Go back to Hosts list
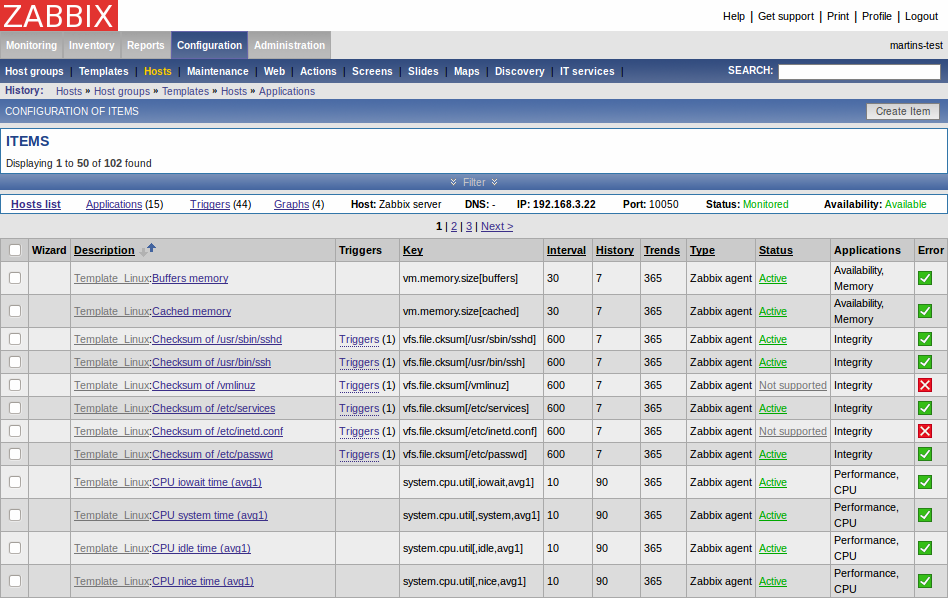This screenshot has width=948, height=598. pyautogui.click(x=36, y=204)
